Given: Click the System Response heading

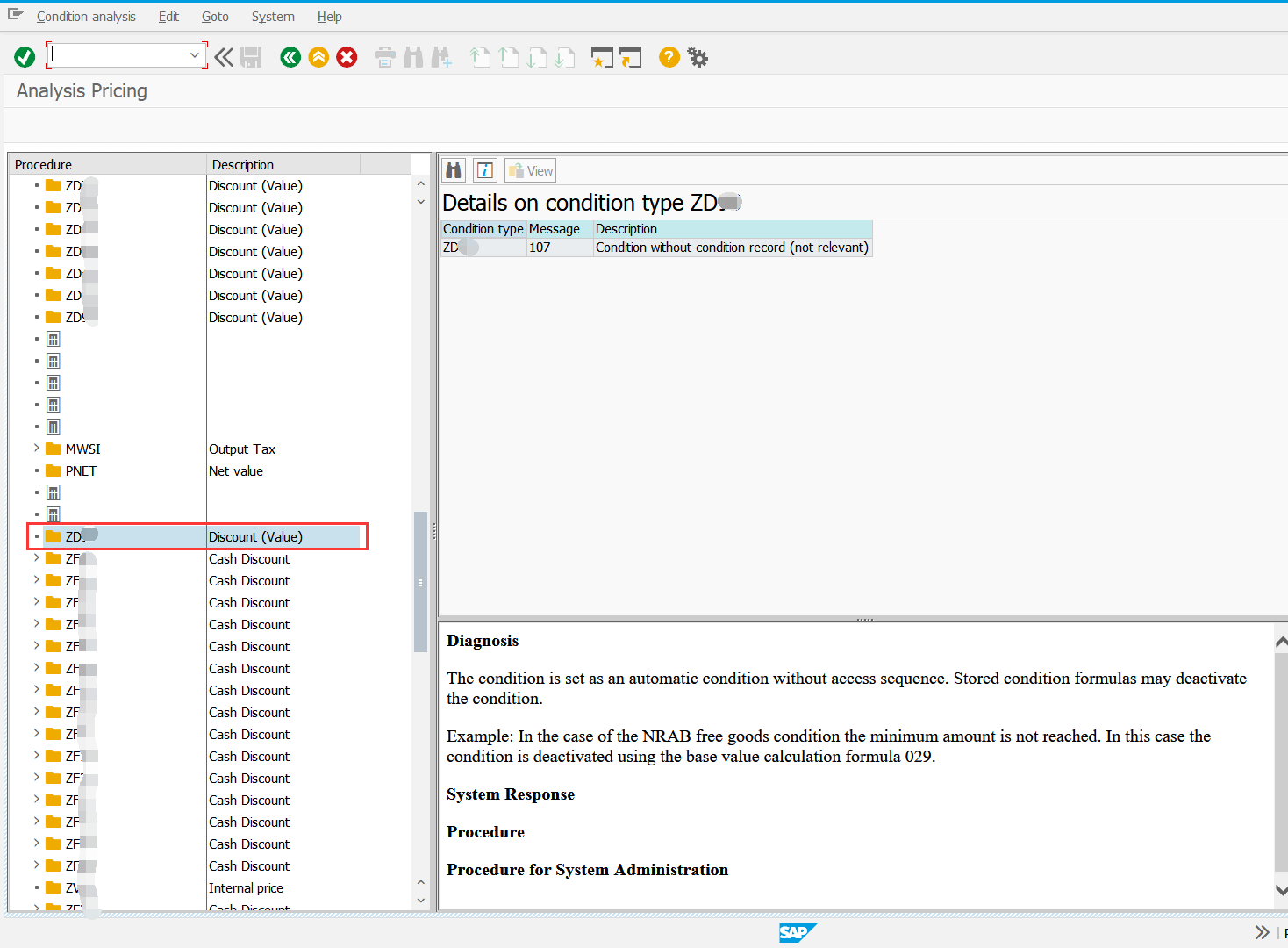Looking at the screenshot, I should click(511, 794).
